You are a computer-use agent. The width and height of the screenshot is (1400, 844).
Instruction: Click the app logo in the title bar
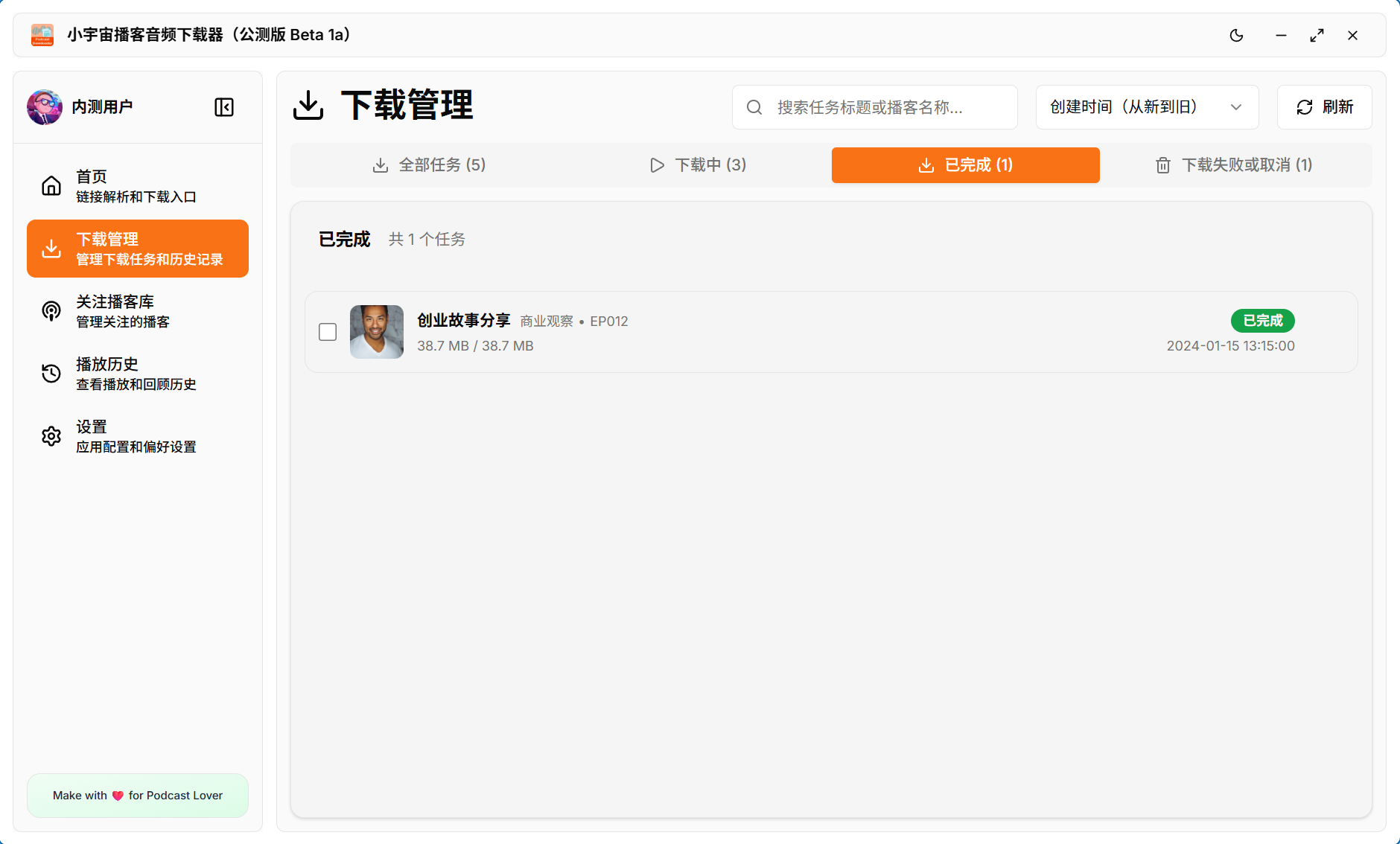pos(42,35)
